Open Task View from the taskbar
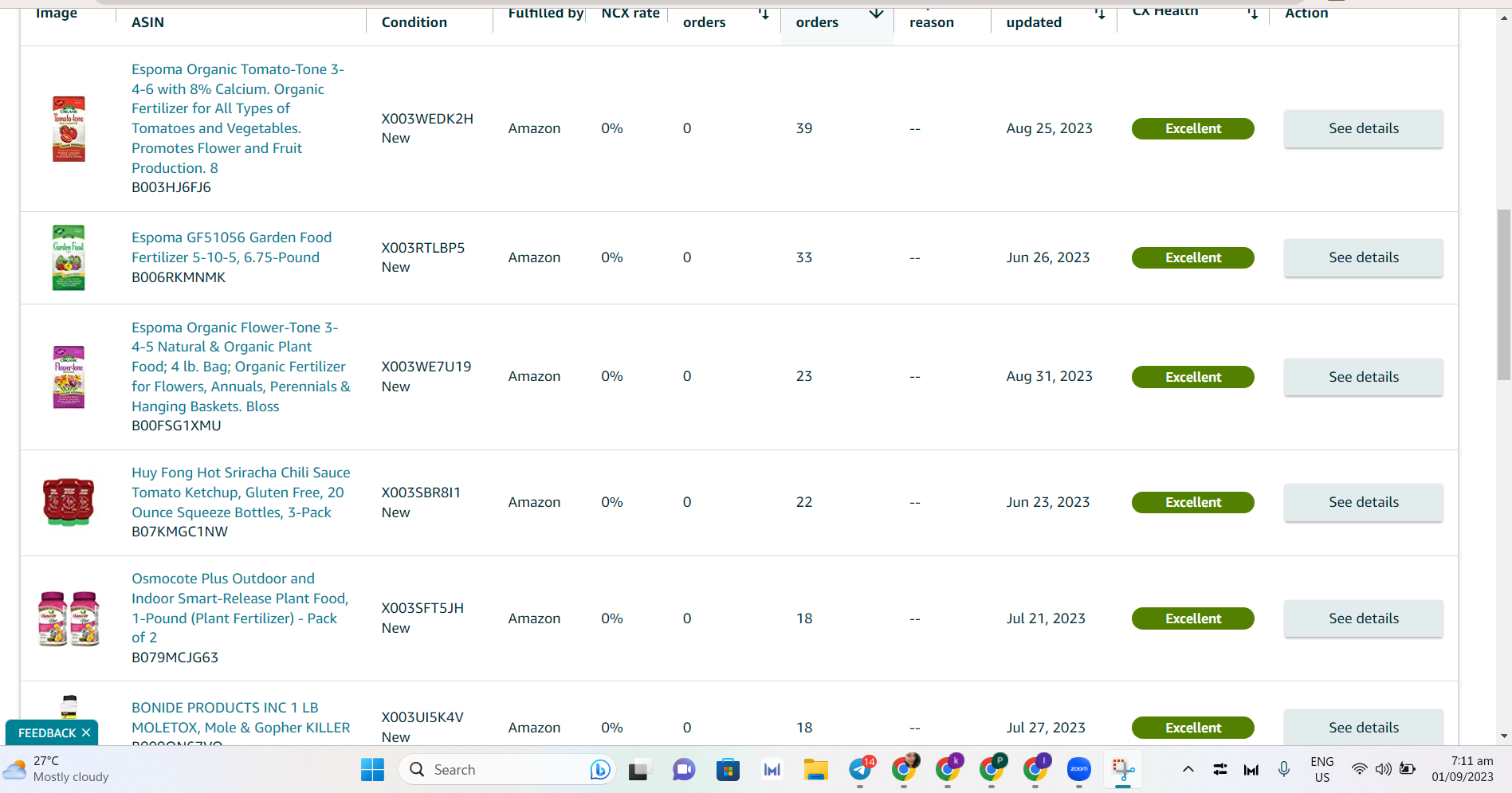This screenshot has height=793, width=1512. point(639,770)
